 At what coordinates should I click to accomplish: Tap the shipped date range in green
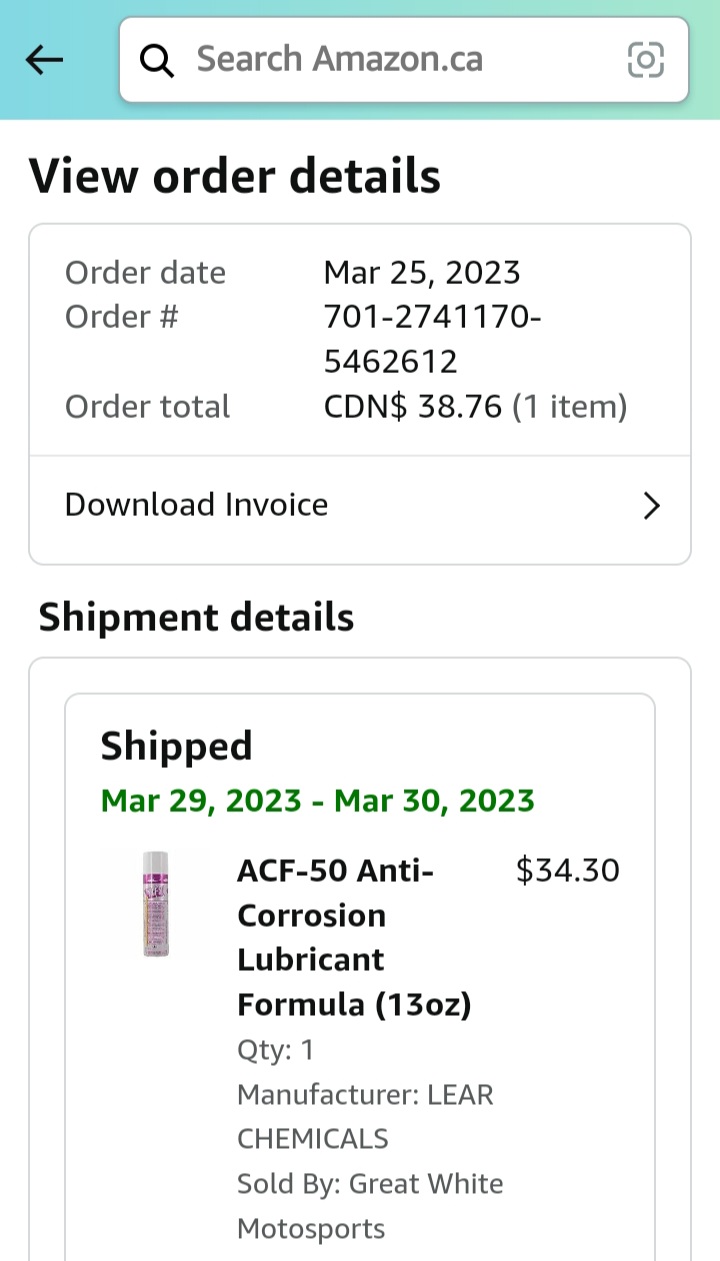click(318, 800)
